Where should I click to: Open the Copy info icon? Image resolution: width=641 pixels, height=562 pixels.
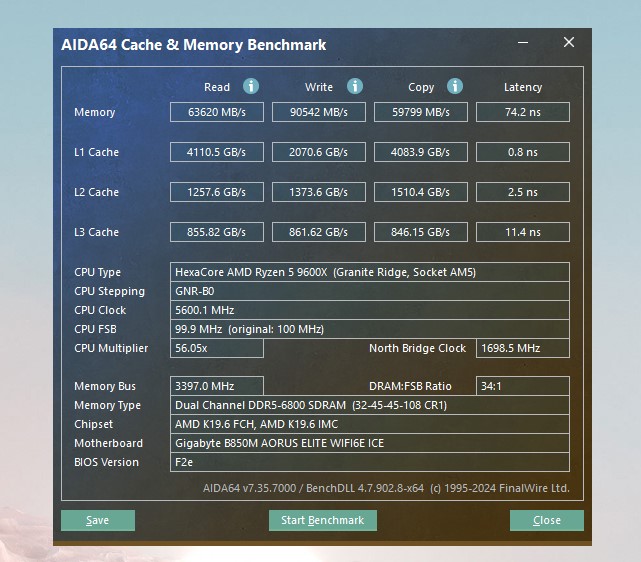[455, 86]
